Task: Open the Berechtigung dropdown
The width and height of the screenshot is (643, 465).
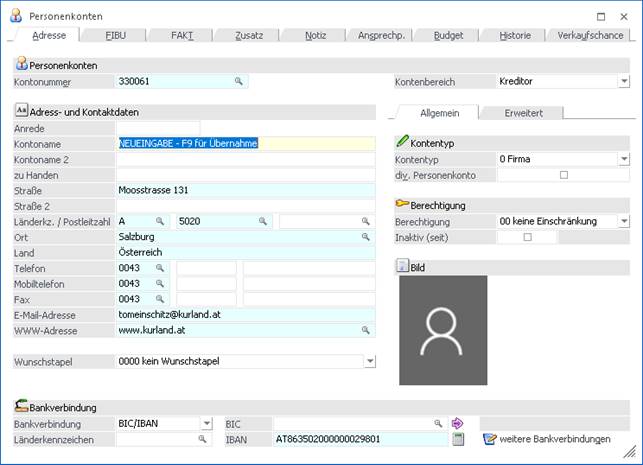Action: pyautogui.click(x=623, y=221)
